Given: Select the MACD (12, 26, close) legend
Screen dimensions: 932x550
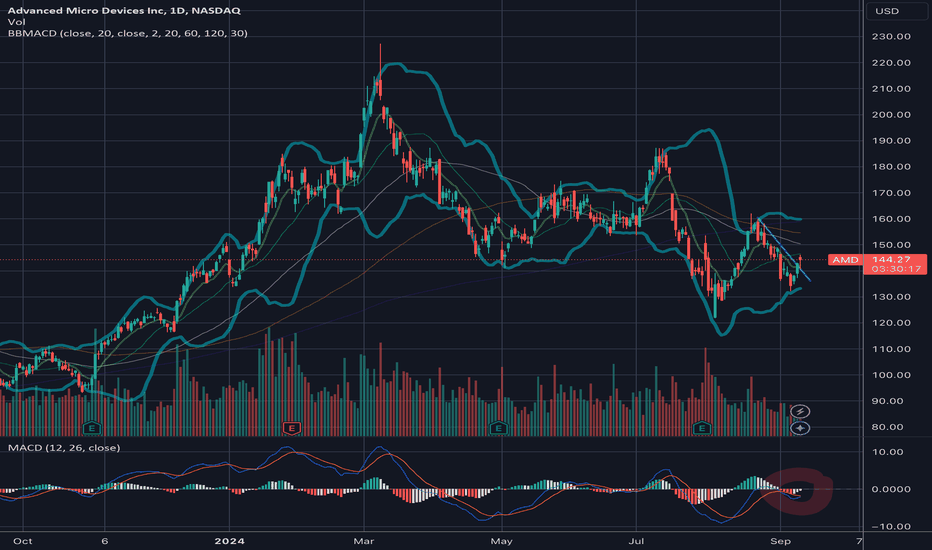Looking at the screenshot, I should tap(64, 448).
